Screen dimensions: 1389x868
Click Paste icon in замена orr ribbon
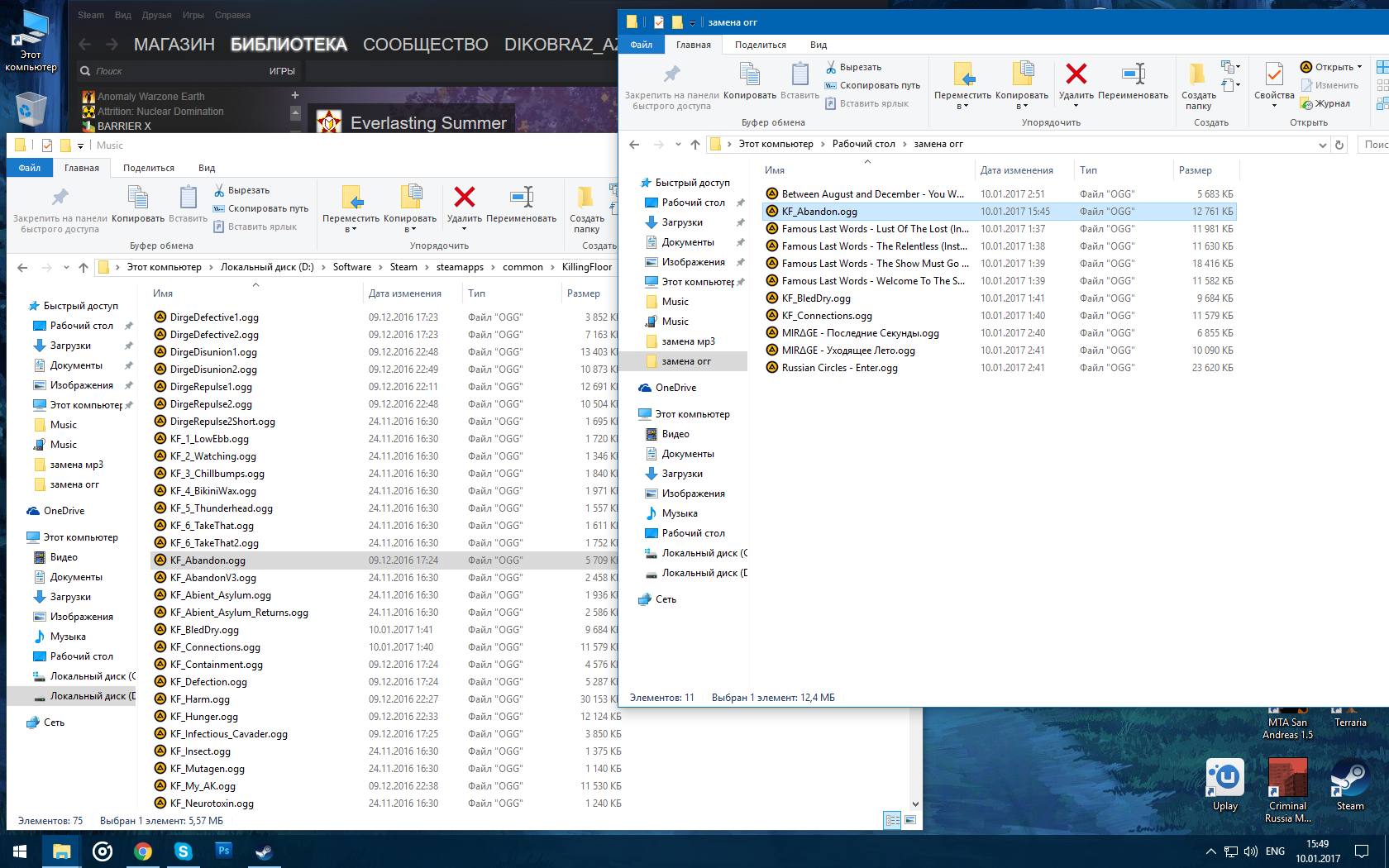(800, 74)
